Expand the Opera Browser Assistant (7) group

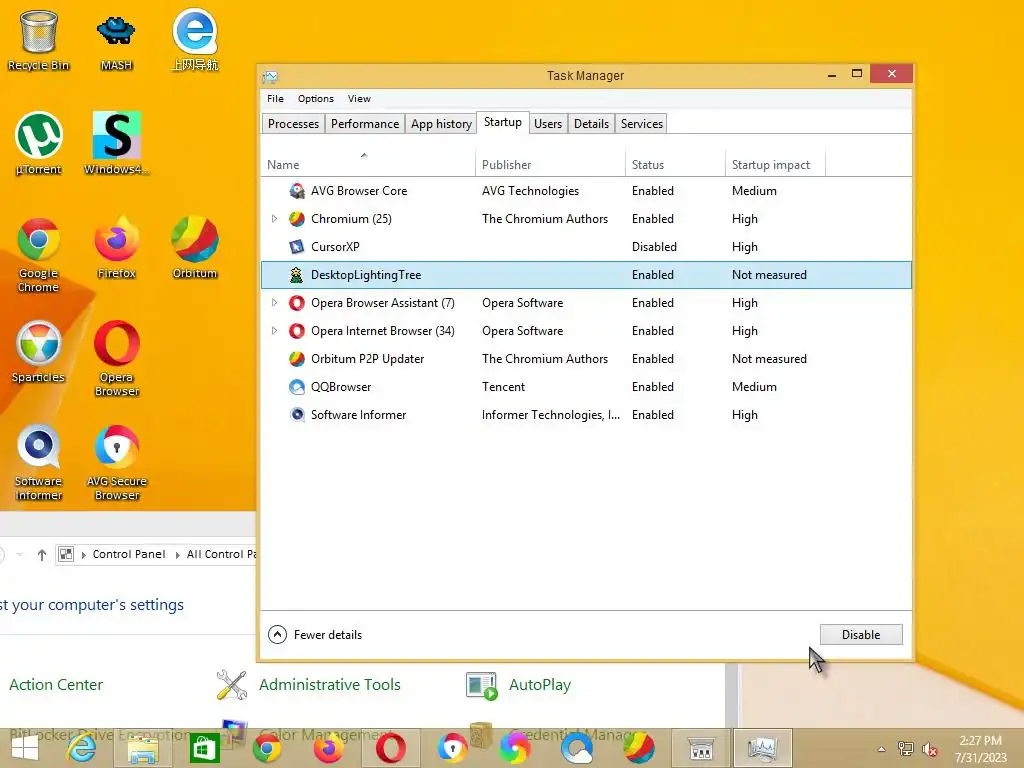coord(274,303)
